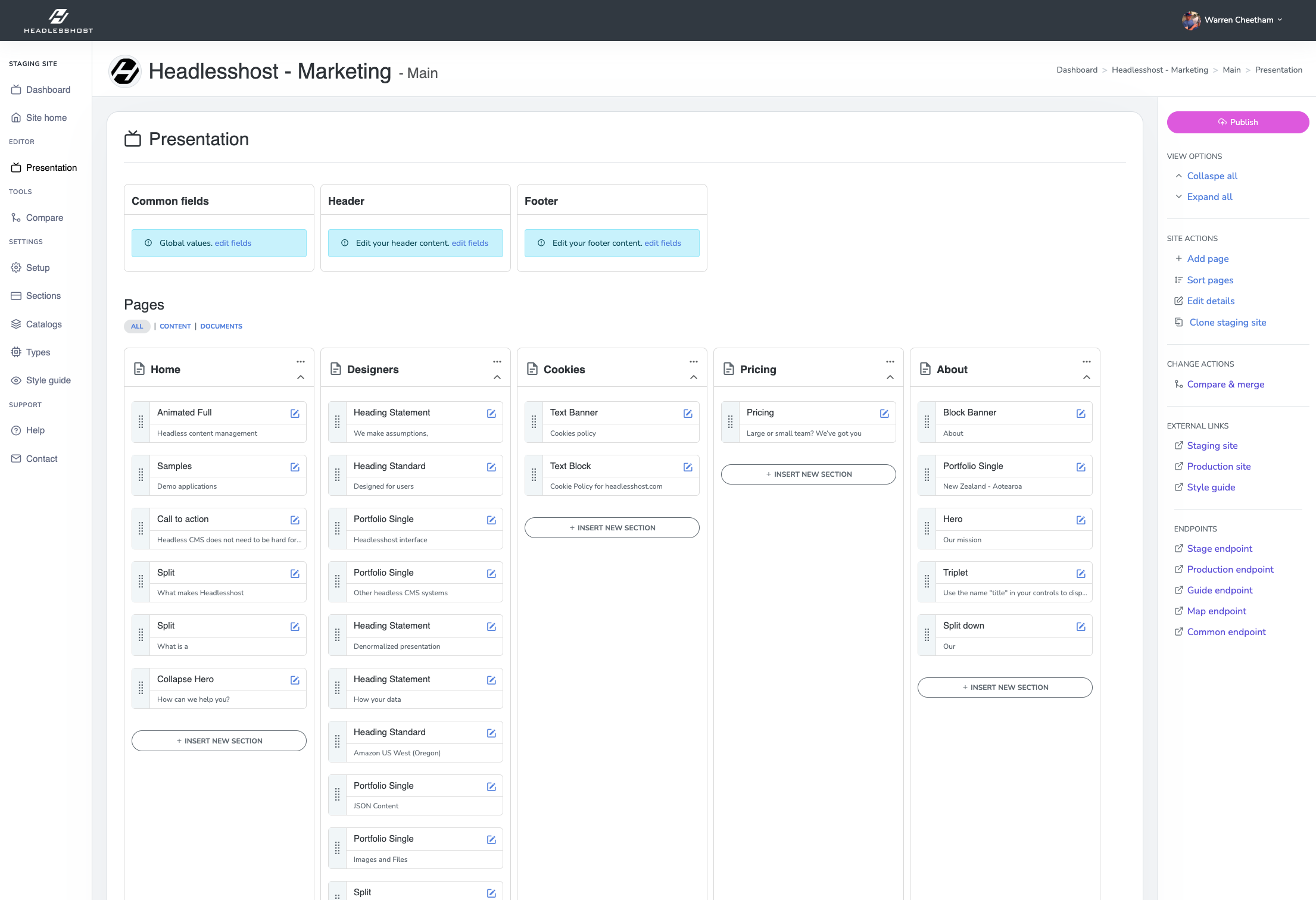The image size is (1316, 900).
Task: Click Insert New Section under Pricing
Action: [808, 474]
